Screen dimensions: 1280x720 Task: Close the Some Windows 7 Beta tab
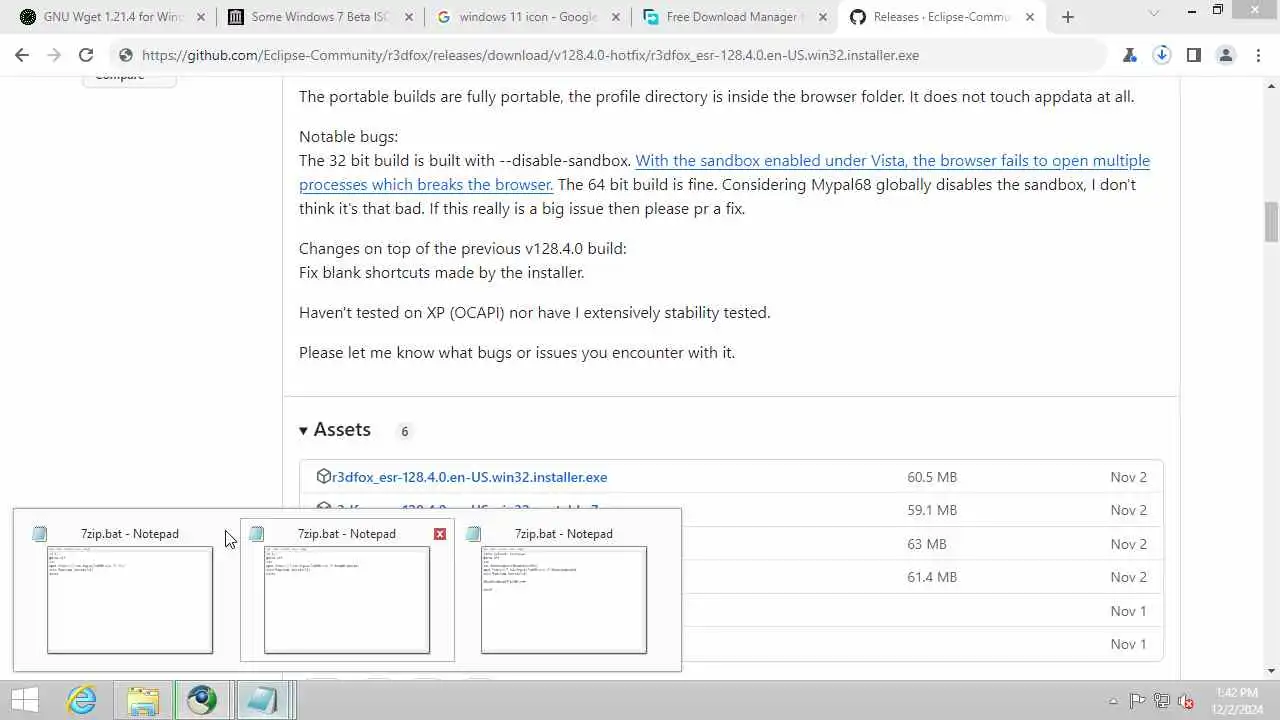point(408,17)
